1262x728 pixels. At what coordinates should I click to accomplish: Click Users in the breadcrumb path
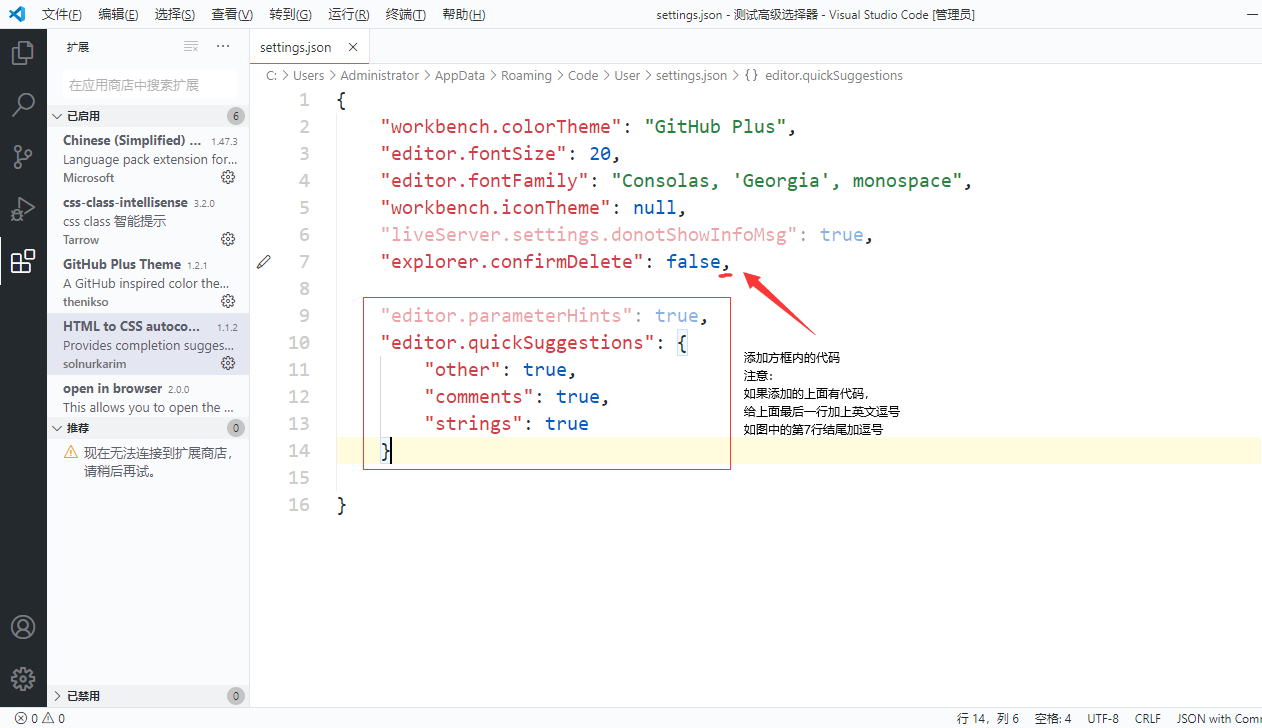tap(309, 75)
